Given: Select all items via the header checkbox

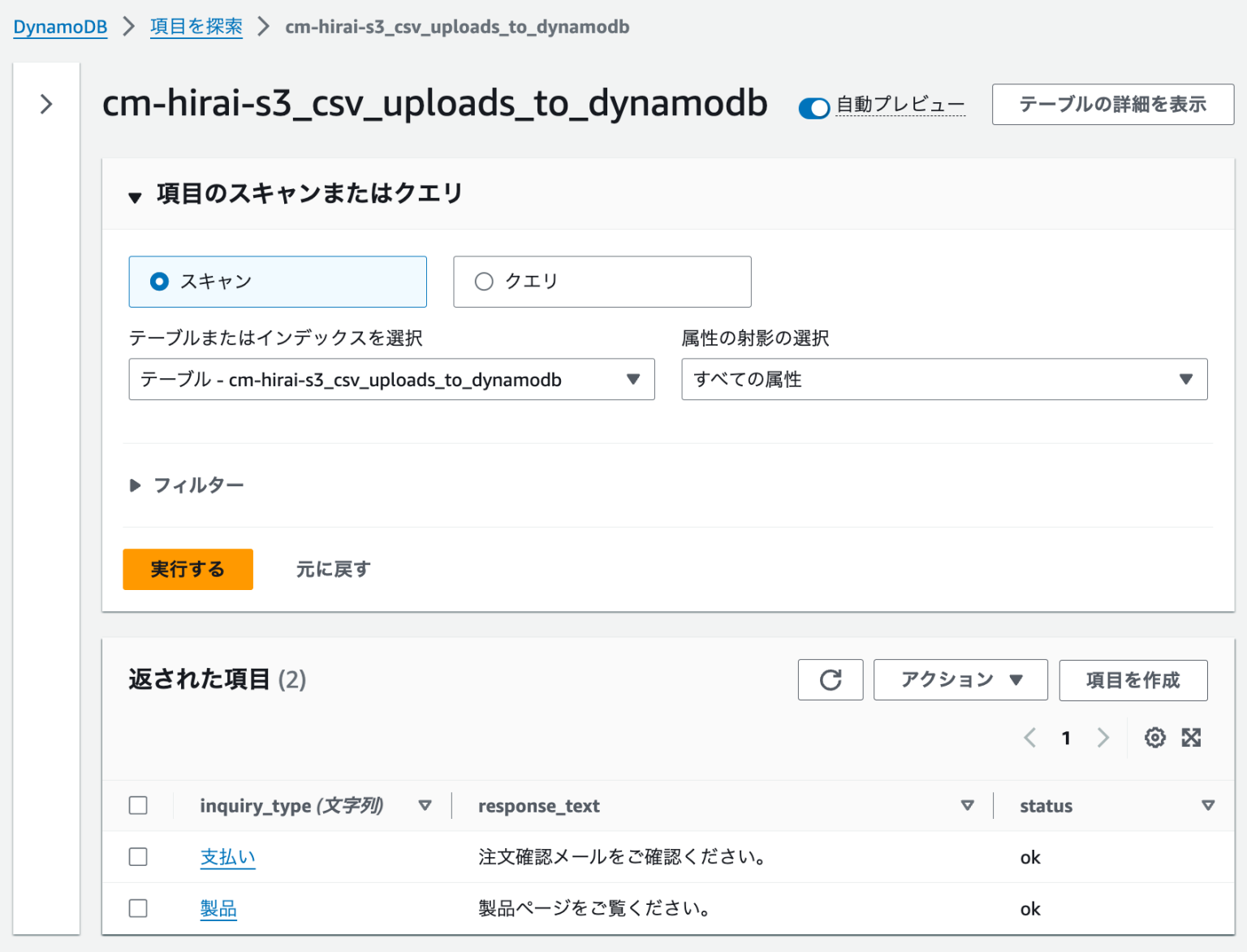Looking at the screenshot, I should (138, 805).
